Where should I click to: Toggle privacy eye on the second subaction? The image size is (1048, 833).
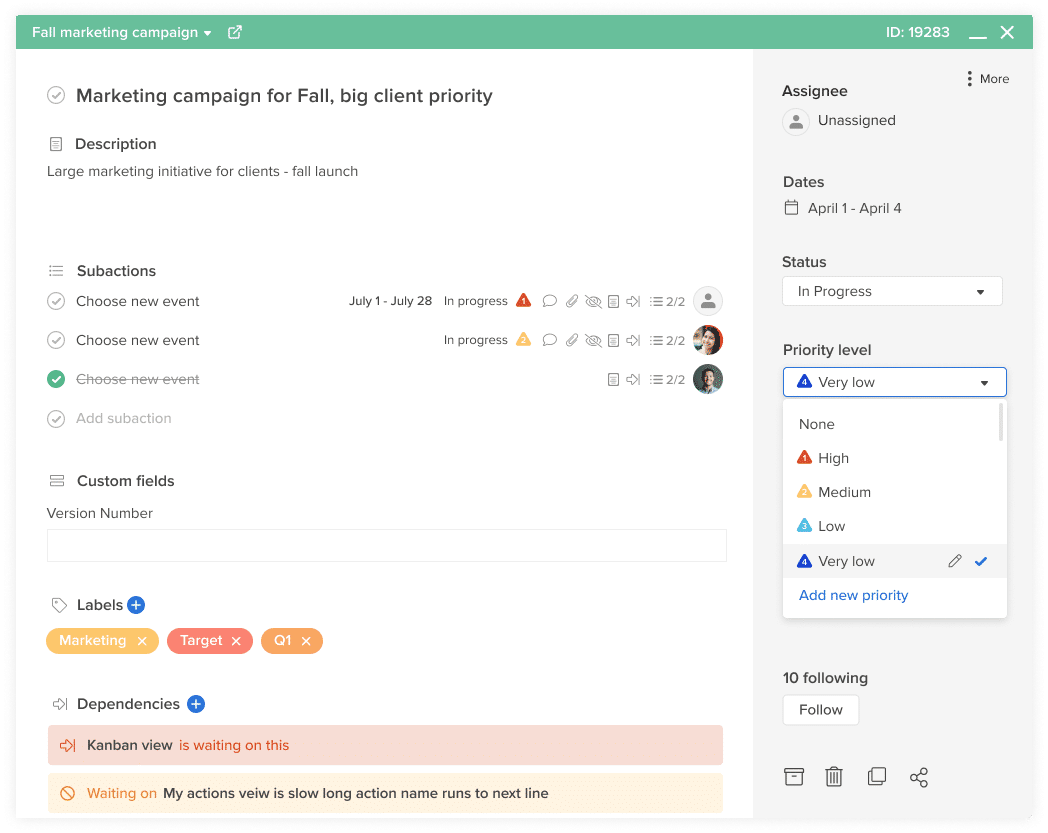[592, 339]
